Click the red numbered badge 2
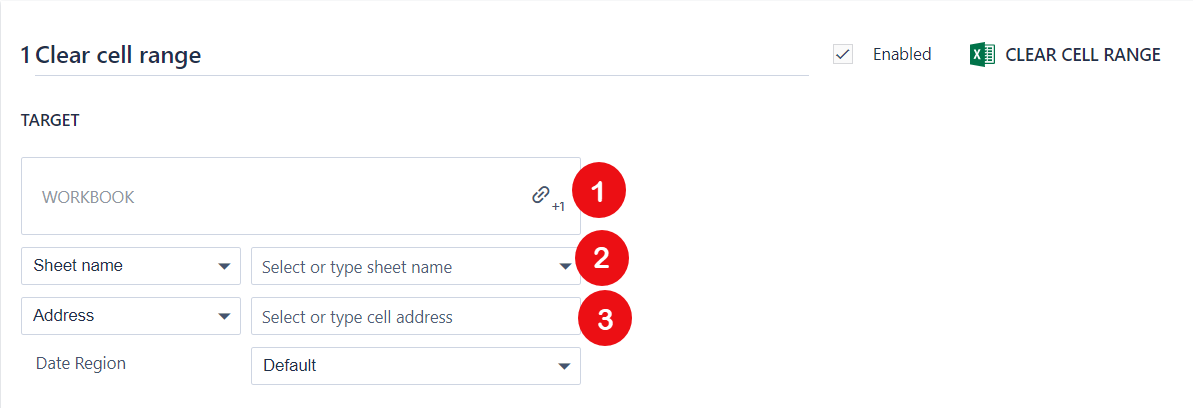Image resolution: width=1193 pixels, height=408 pixels. (x=601, y=259)
